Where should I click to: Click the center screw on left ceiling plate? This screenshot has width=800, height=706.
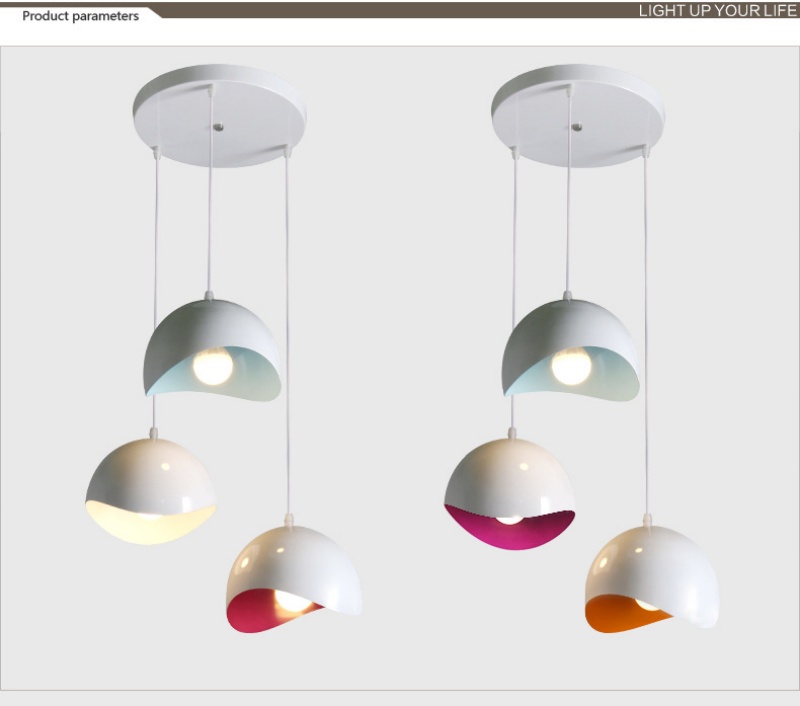click(x=216, y=127)
